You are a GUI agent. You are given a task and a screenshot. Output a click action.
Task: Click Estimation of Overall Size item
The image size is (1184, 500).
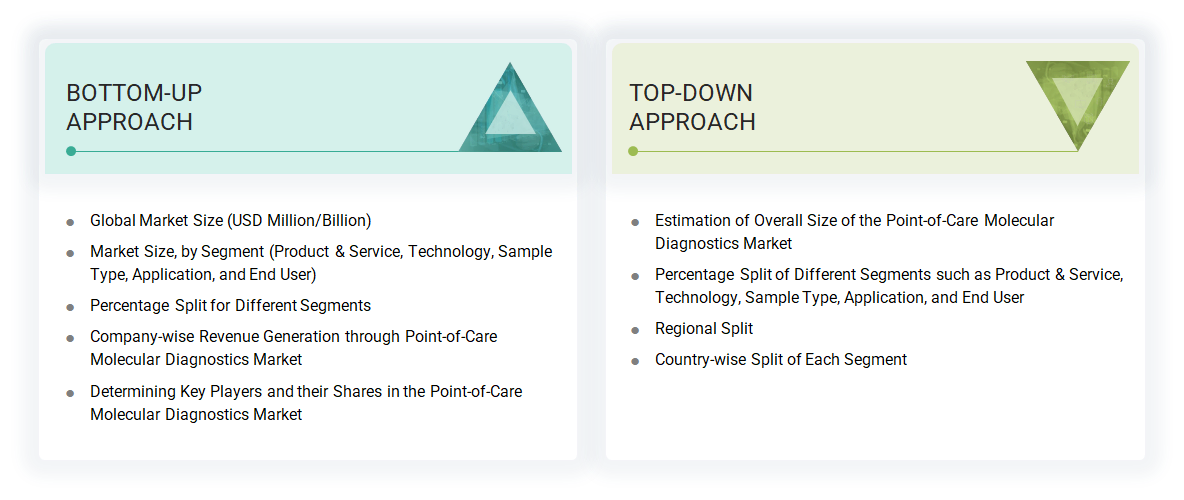click(854, 231)
